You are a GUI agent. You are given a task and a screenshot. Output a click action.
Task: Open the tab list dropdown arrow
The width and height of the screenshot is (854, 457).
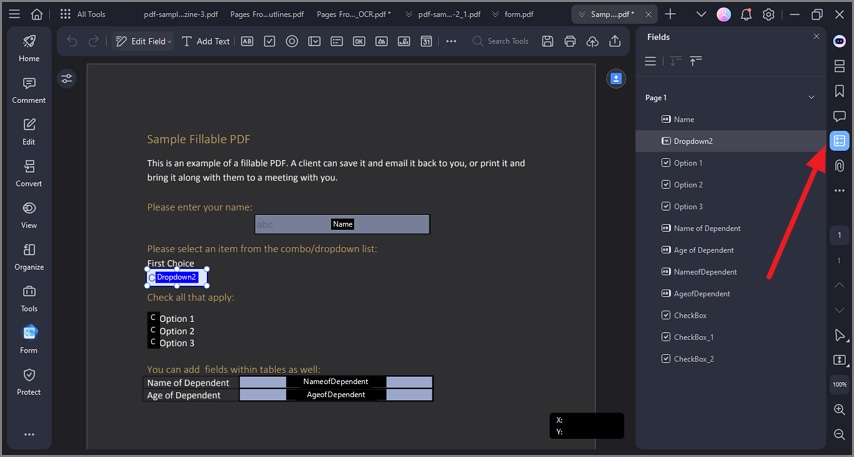coord(701,15)
